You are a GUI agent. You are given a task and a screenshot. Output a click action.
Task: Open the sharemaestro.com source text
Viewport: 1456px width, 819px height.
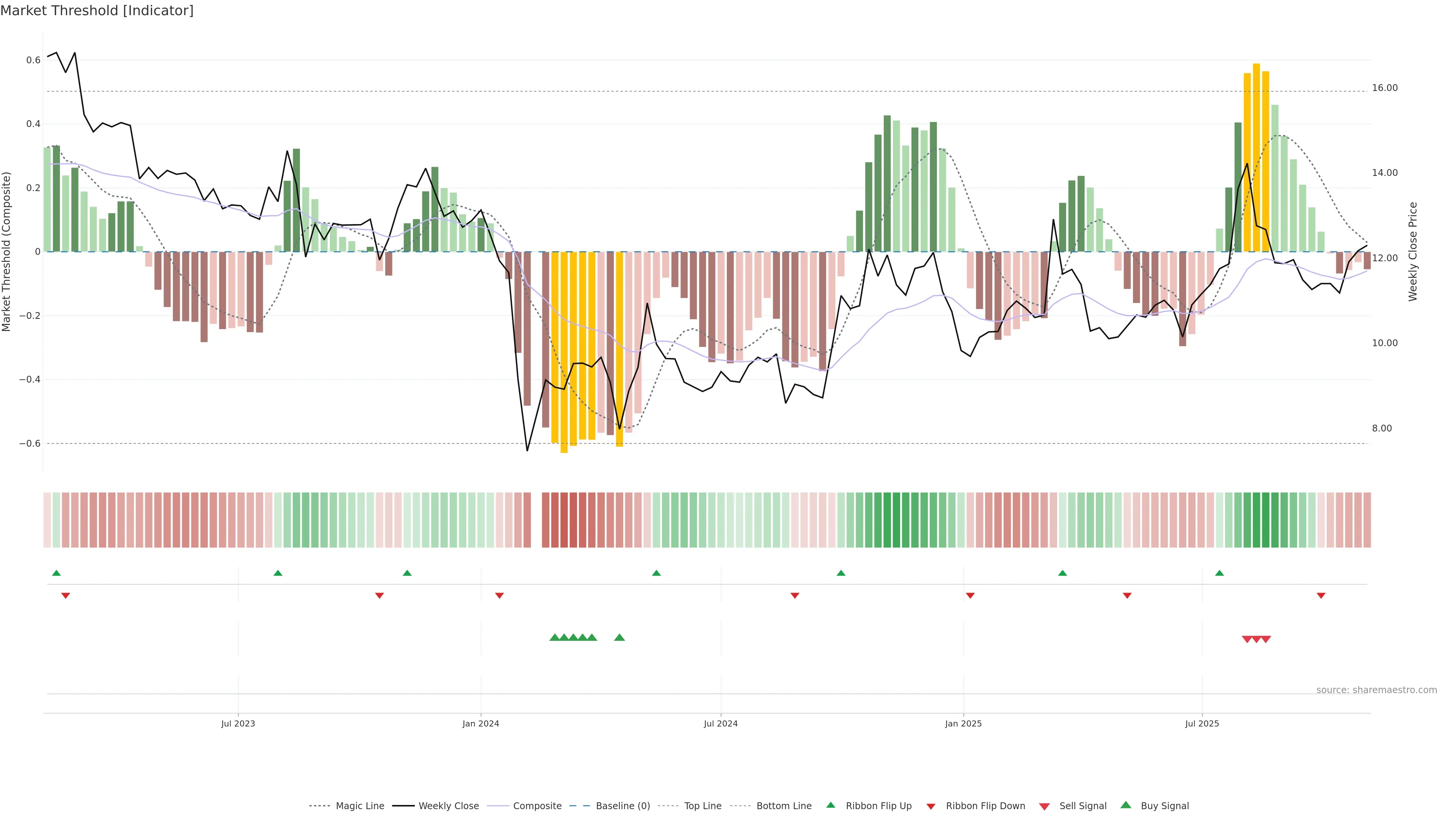1376,690
